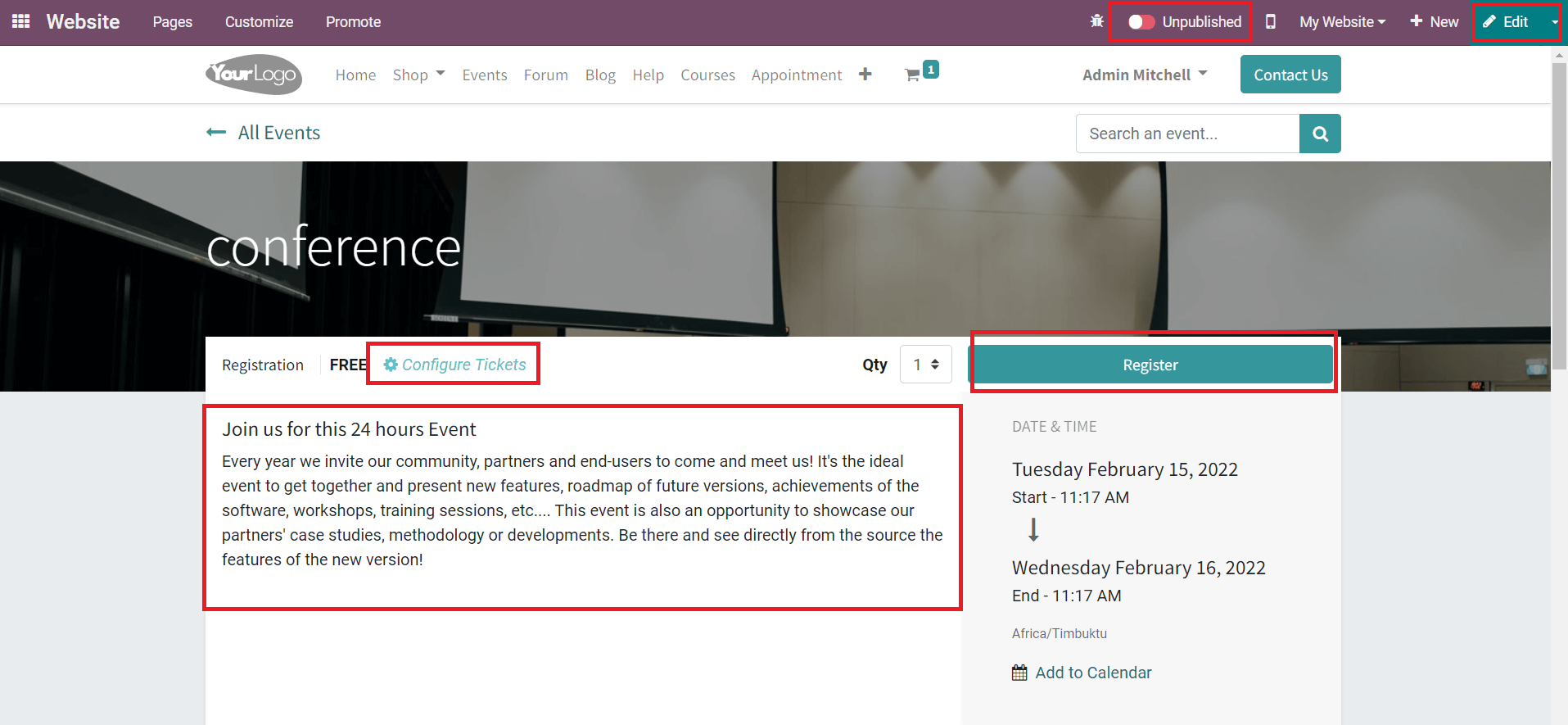Open the My Website dropdown

pyautogui.click(x=1342, y=22)
